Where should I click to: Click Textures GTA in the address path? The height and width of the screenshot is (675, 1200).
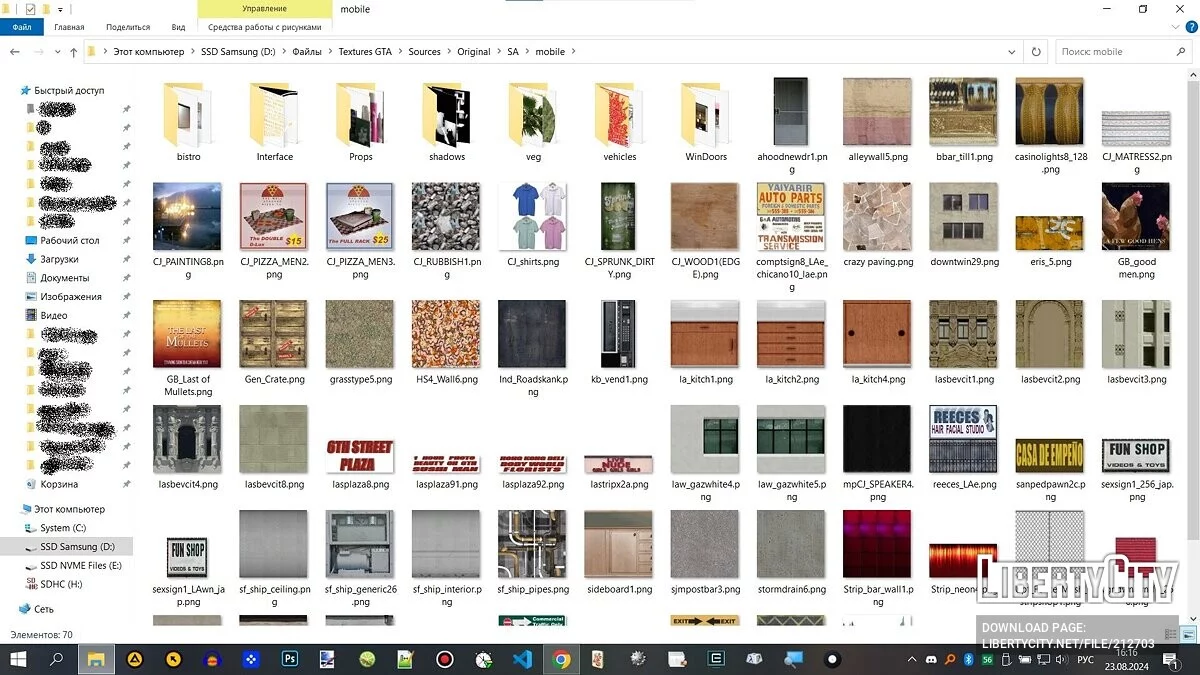[365, 52]
